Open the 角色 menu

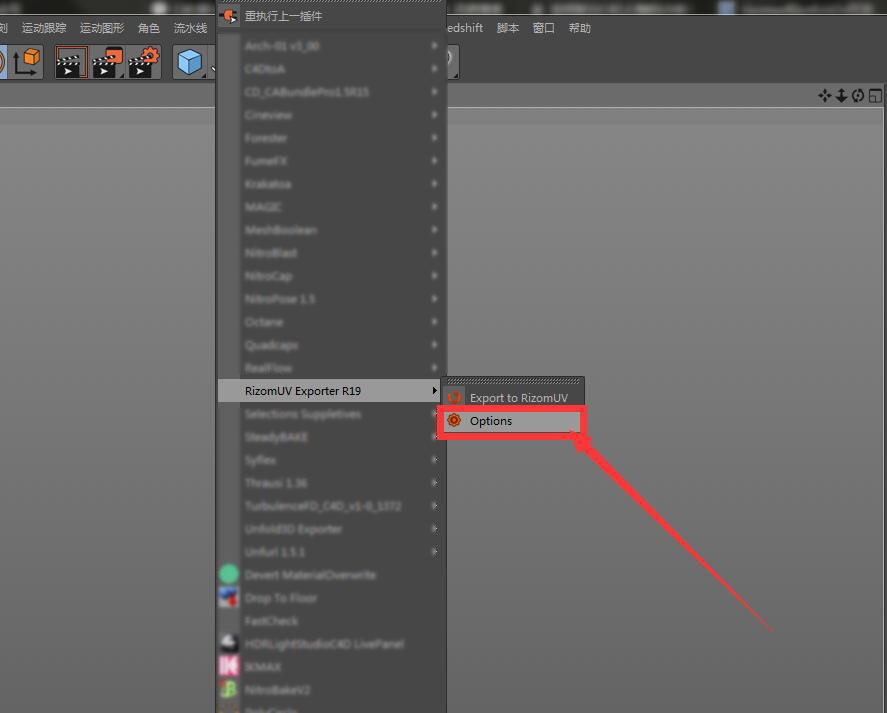pos(149,28)
